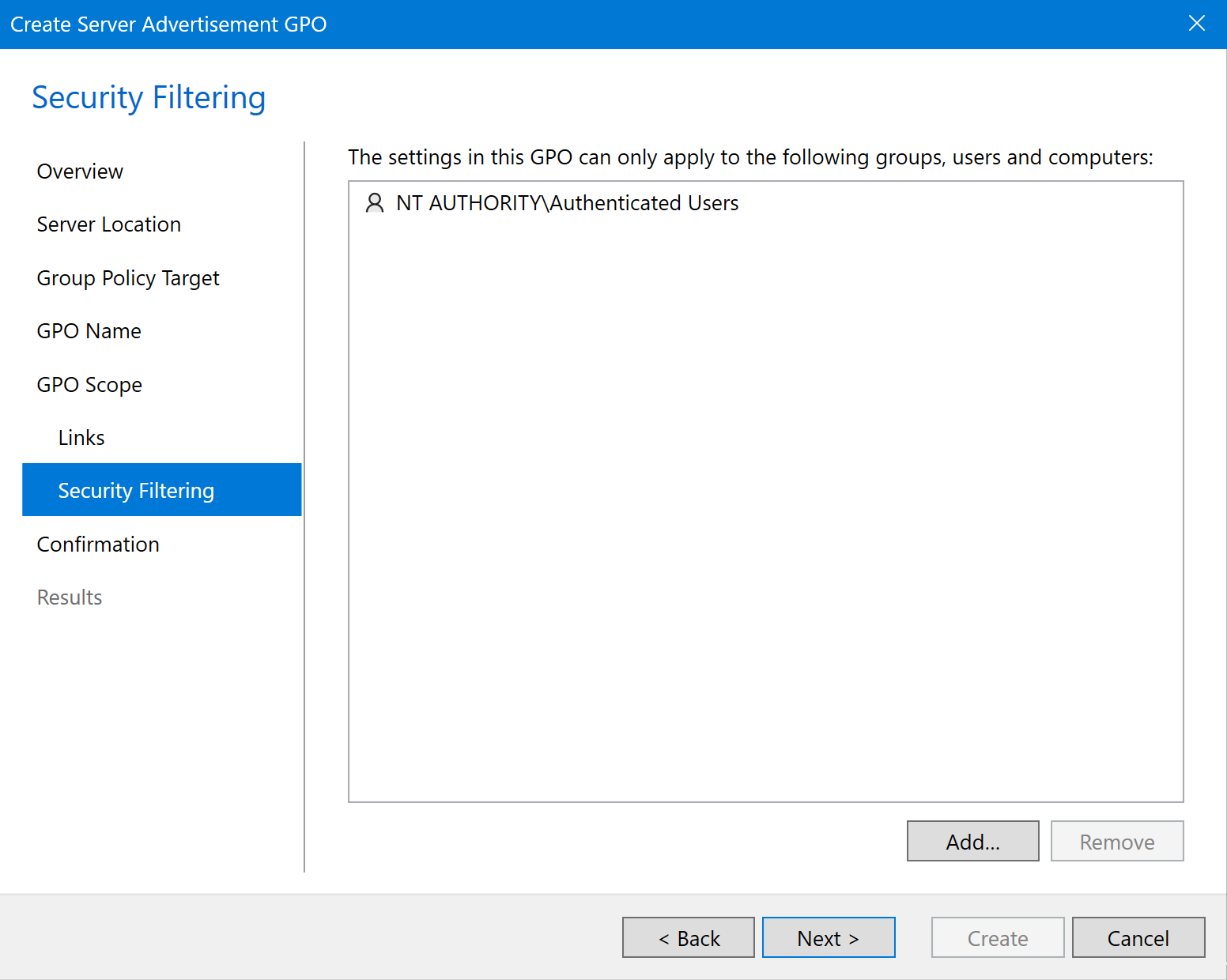Switch to the Group Policy Target step
This screenshot has height=980, width=1227.
pos(128,278)
